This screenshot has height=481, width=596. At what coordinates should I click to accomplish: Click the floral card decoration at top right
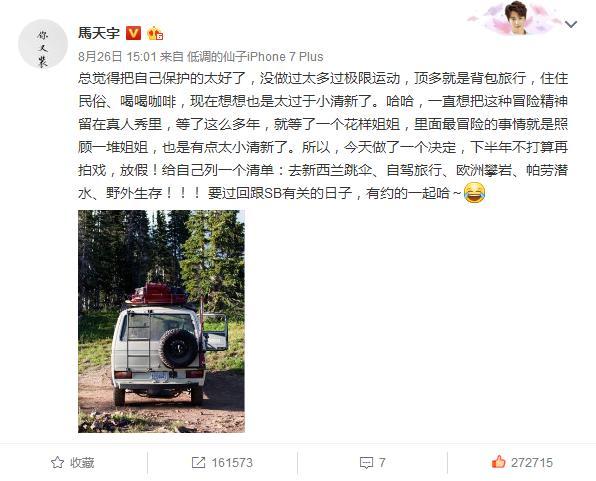click(514, 17)
